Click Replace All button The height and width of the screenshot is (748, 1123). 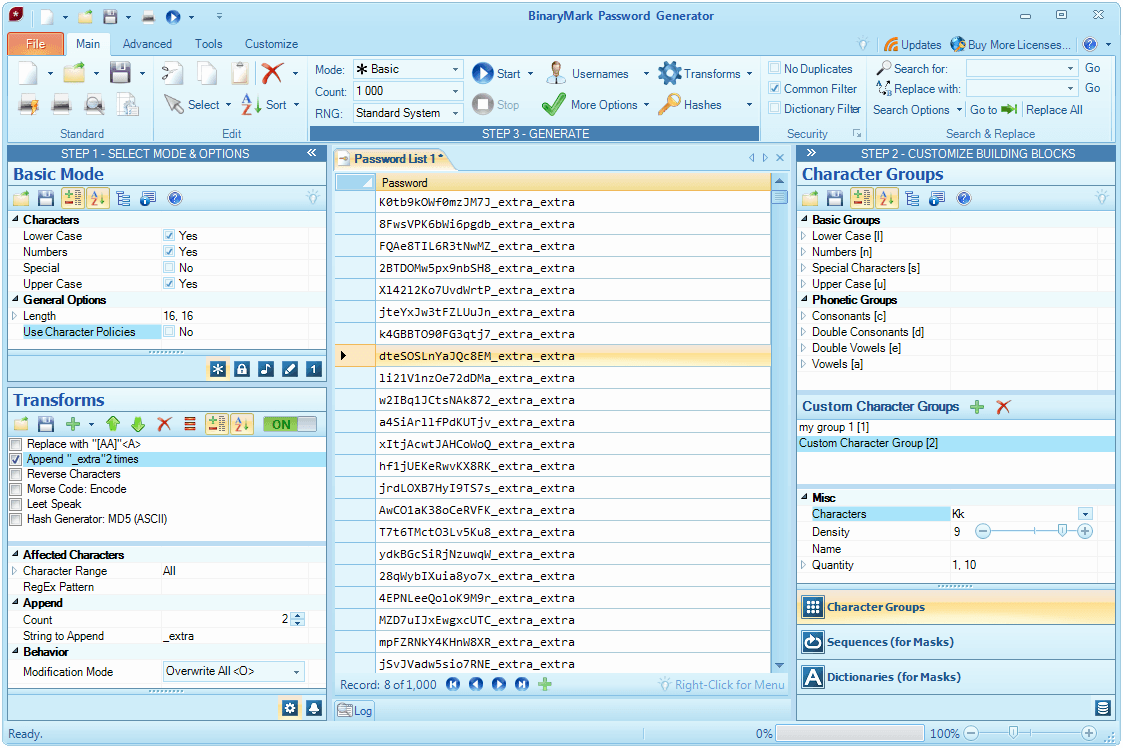click(1054, 110)
